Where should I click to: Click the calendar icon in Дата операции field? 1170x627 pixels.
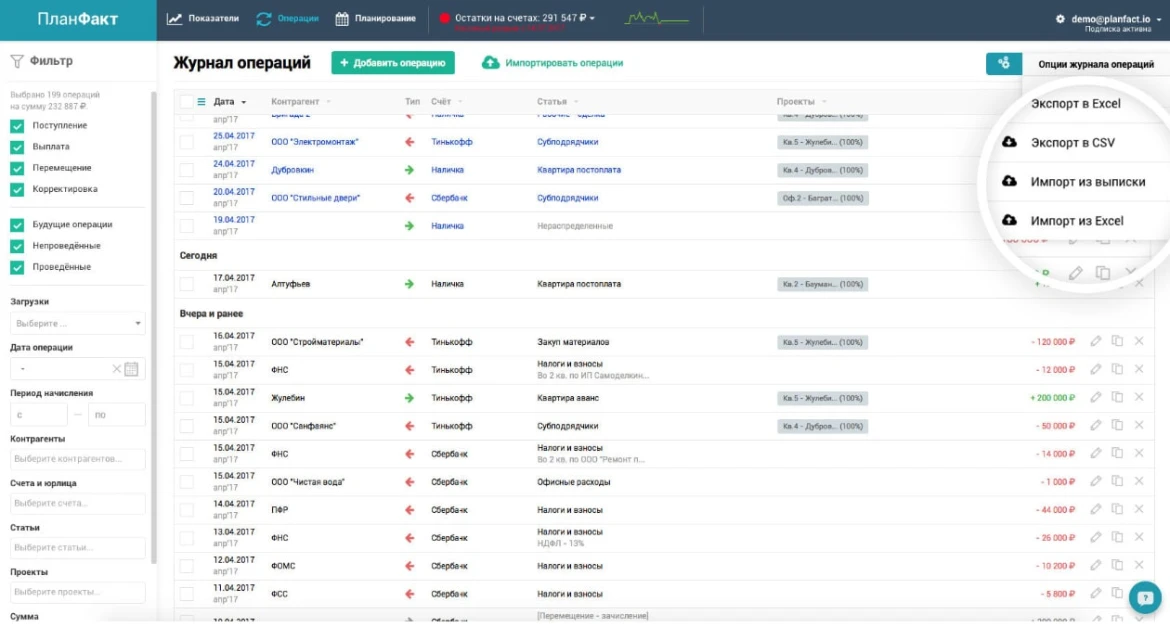tap(131, 369)
